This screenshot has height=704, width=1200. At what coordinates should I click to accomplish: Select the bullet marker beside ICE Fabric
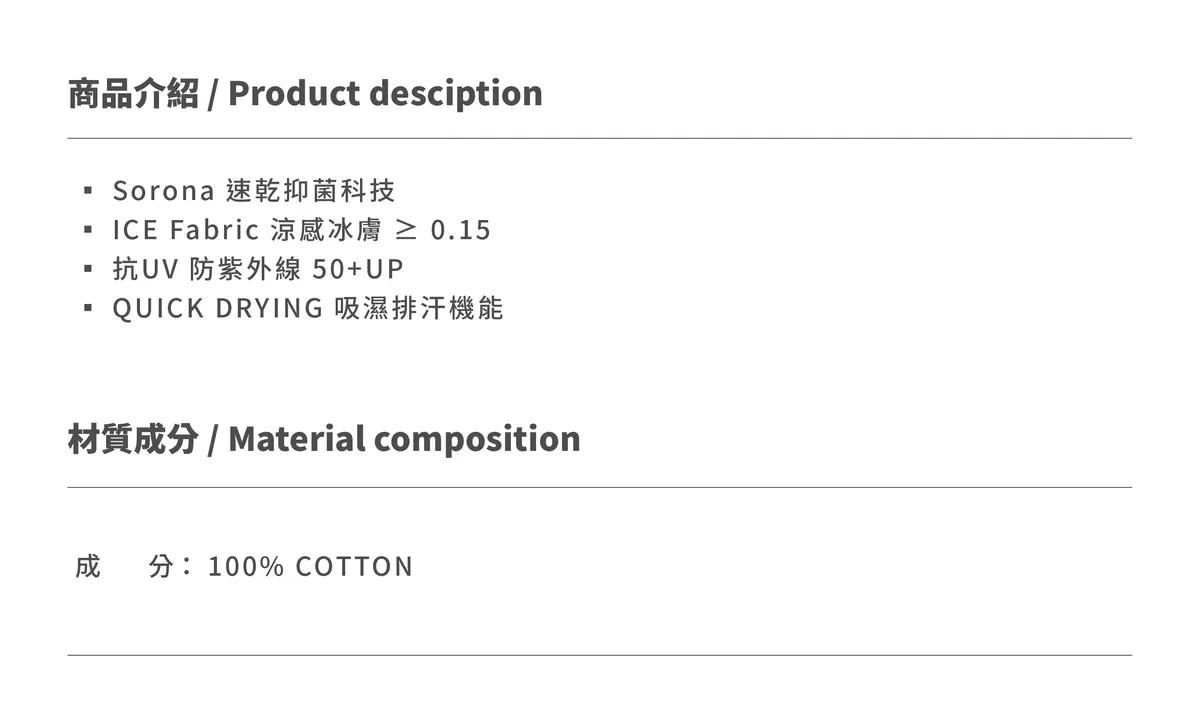(88, 230)
